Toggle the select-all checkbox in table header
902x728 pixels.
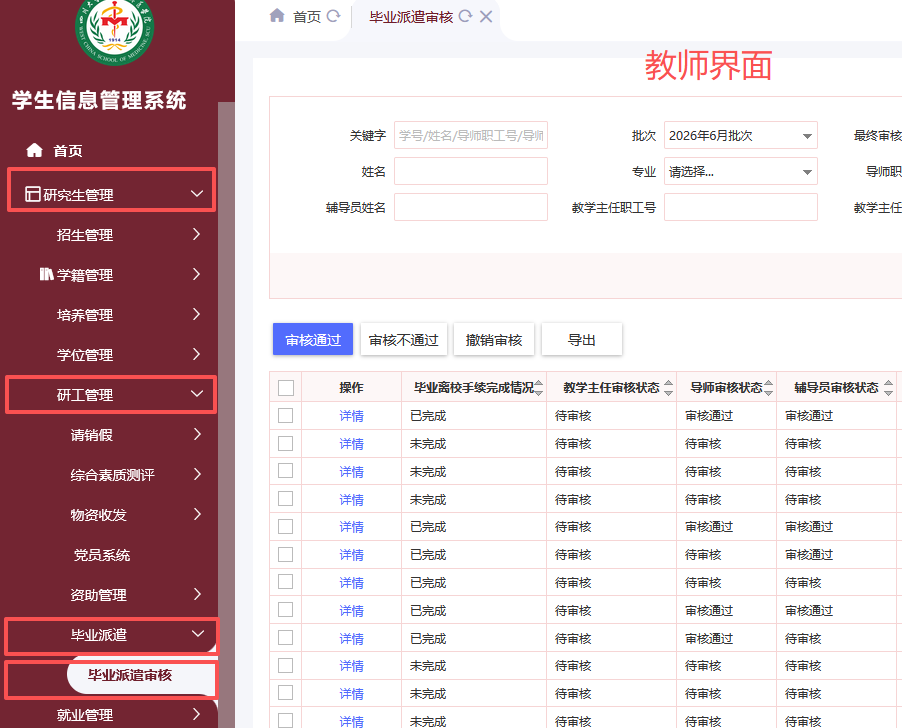286,388
